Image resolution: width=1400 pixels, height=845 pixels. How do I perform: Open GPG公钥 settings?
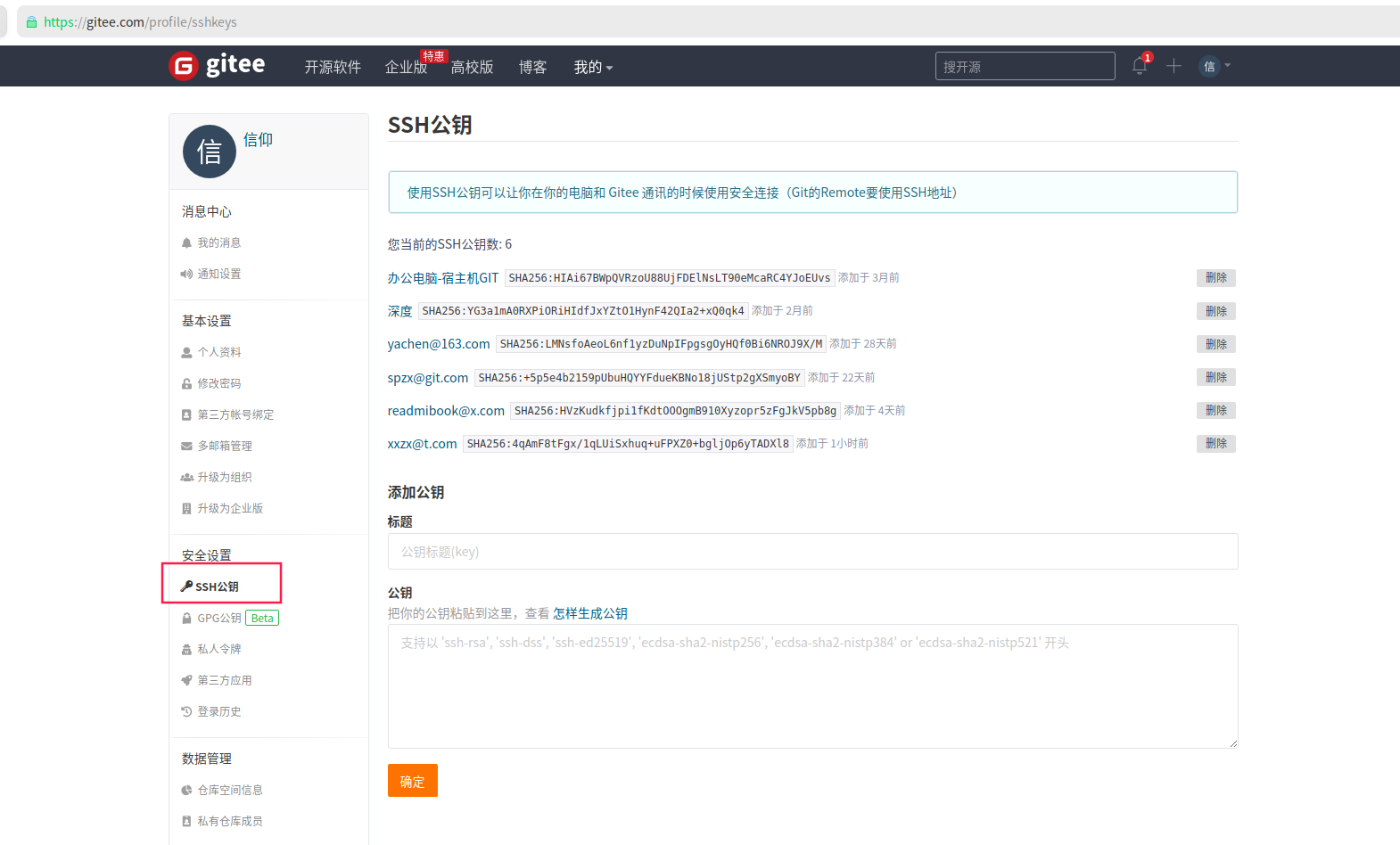coord(219,618)
